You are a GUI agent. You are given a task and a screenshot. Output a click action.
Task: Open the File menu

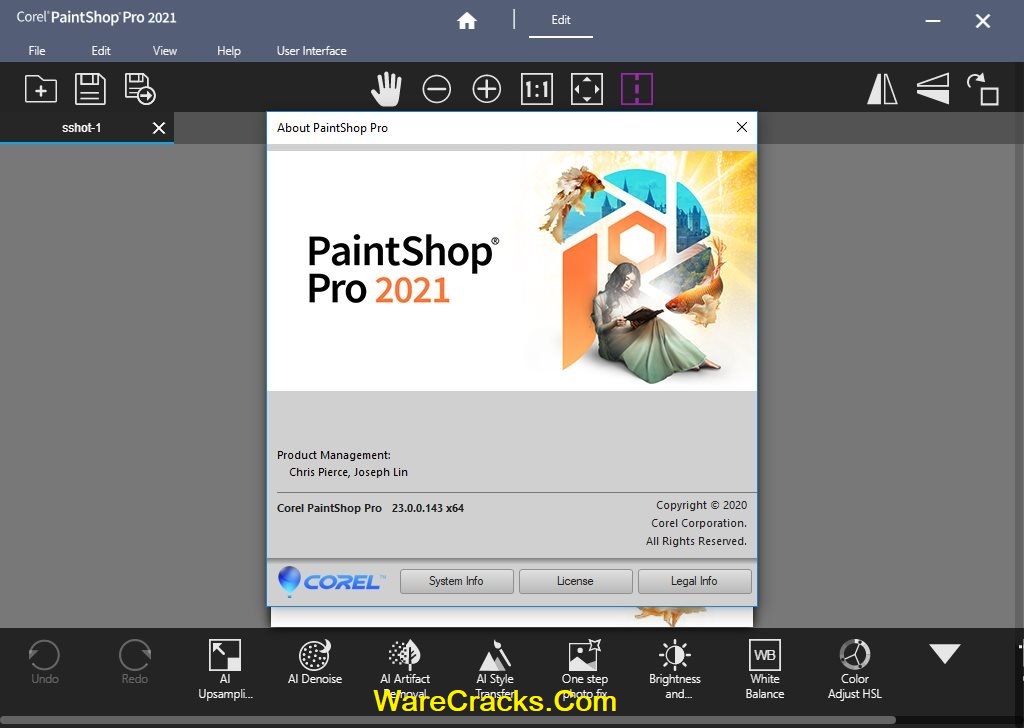coord(36,50)
